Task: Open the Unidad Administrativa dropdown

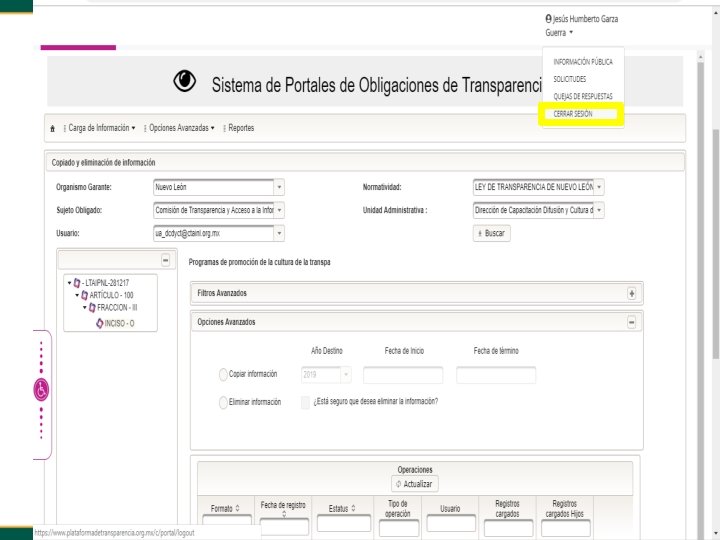Action: coord(599,210)
